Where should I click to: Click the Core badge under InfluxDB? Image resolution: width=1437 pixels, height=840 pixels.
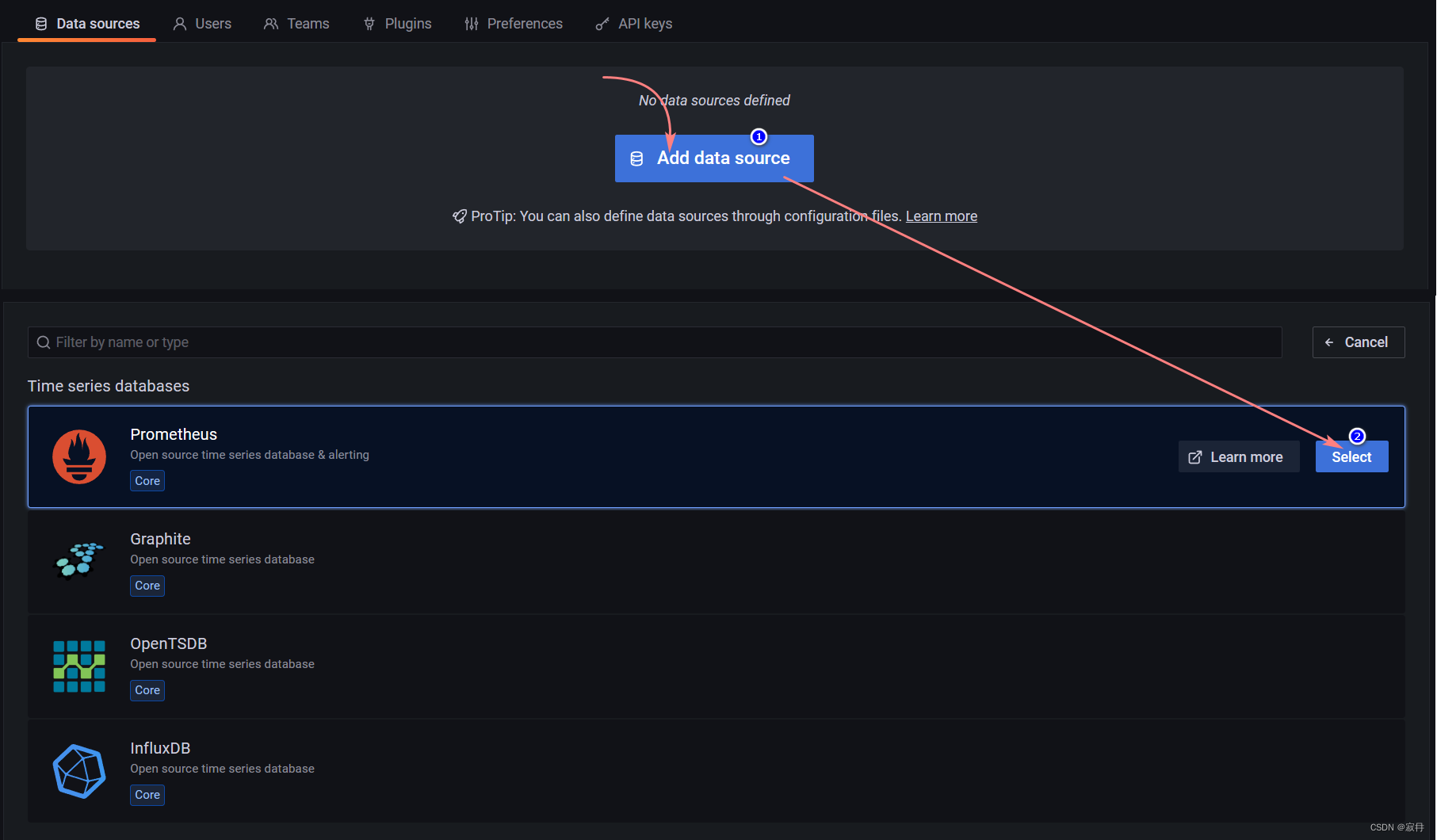pos(147,795)
